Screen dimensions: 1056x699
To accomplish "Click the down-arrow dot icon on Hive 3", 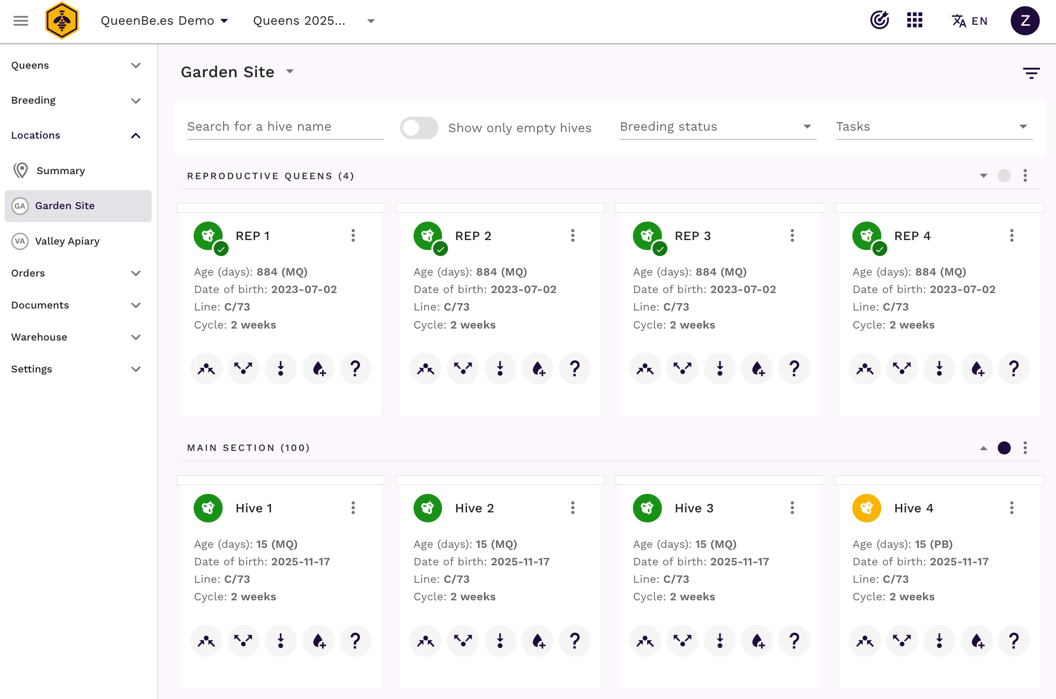I will click(720, 641).
